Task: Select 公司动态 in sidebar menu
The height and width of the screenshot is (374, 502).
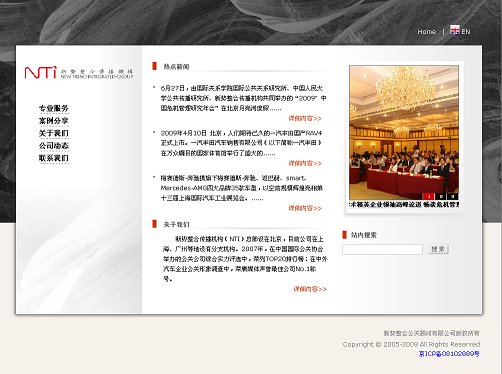Action: [x=54, y=146]
